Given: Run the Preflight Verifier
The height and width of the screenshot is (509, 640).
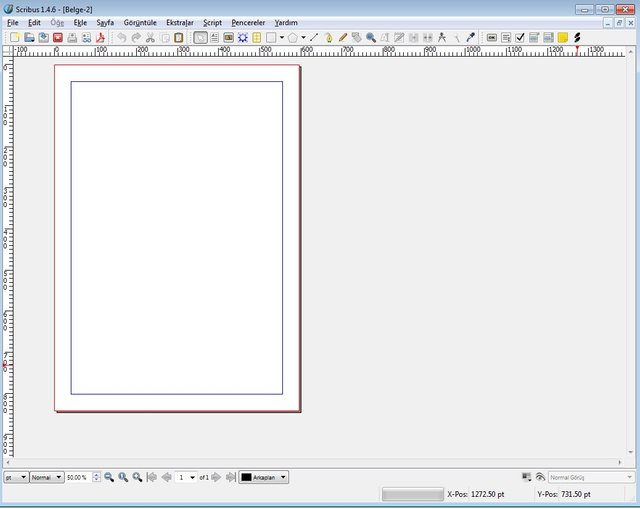Looking at the screenshot, I should (87, 38).
